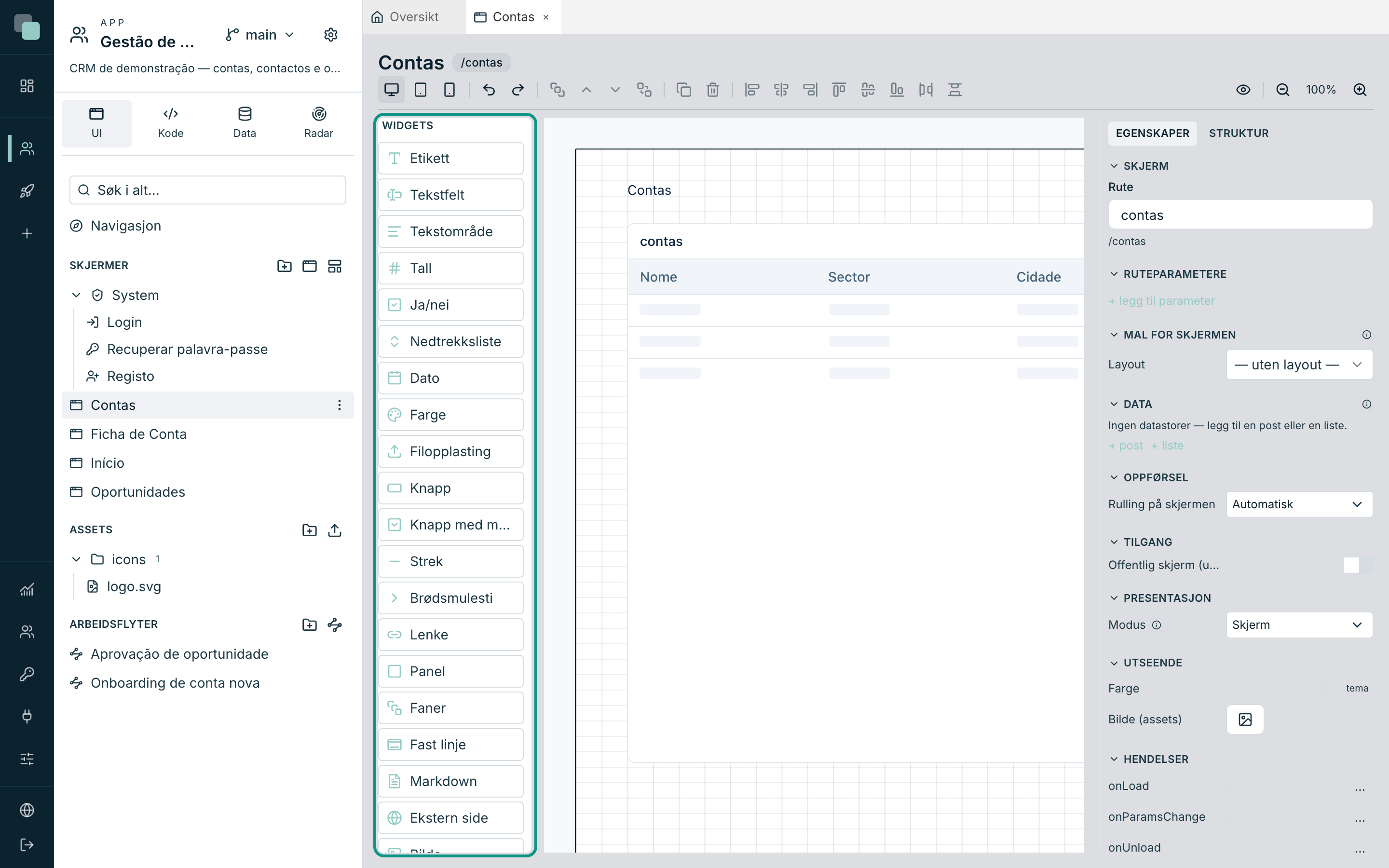Switch to the Struktur panel tab

pyautogui.click(x=1239, y=133)
